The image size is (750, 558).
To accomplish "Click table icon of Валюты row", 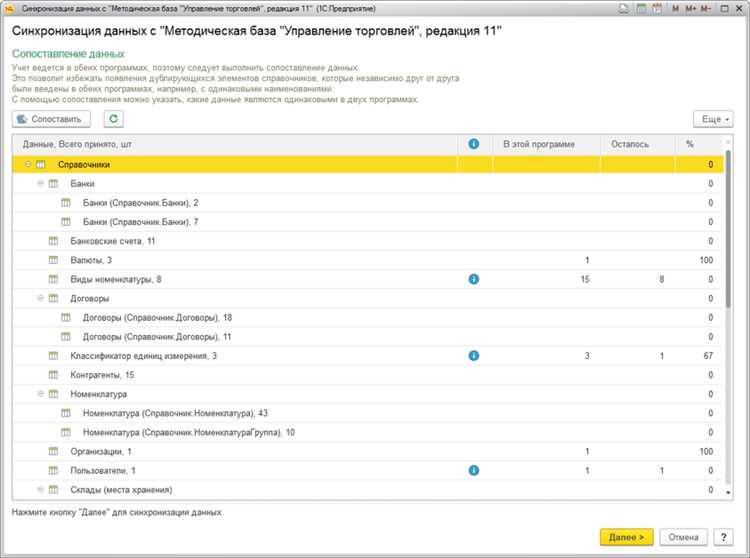I will (53, 260).
